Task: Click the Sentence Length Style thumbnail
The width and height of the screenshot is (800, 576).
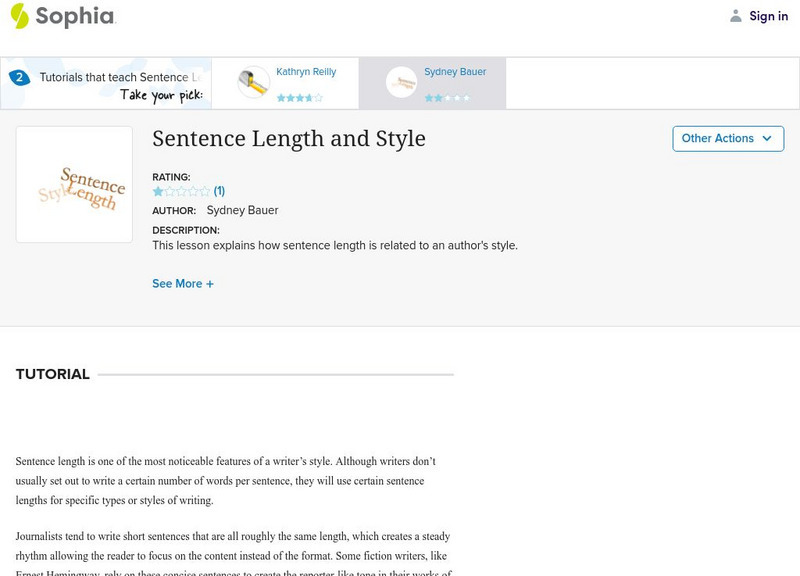Action: (x=74, y=185)
